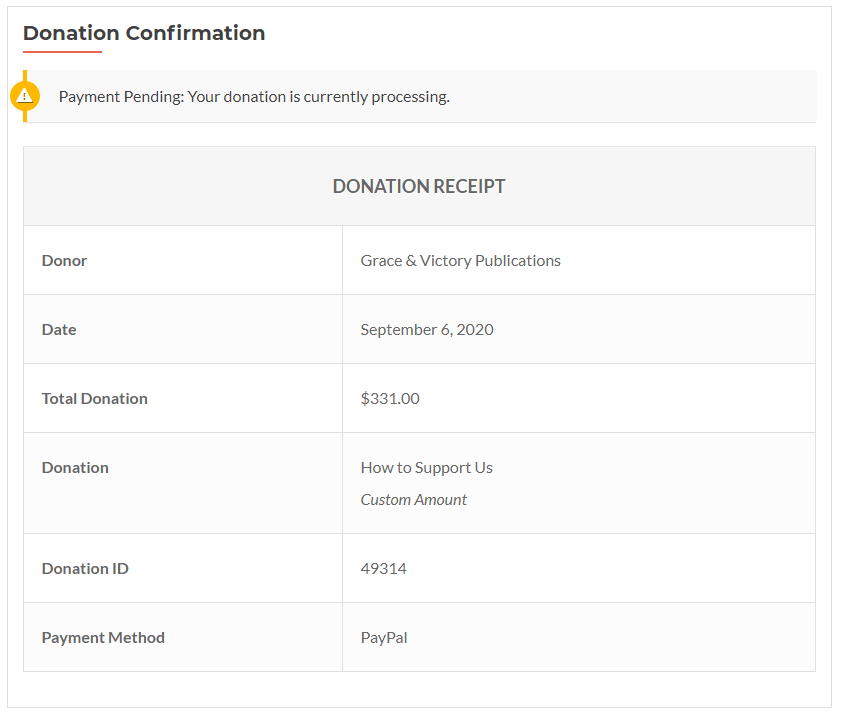Click the Donation Confirmation heading
Image resolution: width=841 pixels, height=719 pixels.
(x=144, y=33)
